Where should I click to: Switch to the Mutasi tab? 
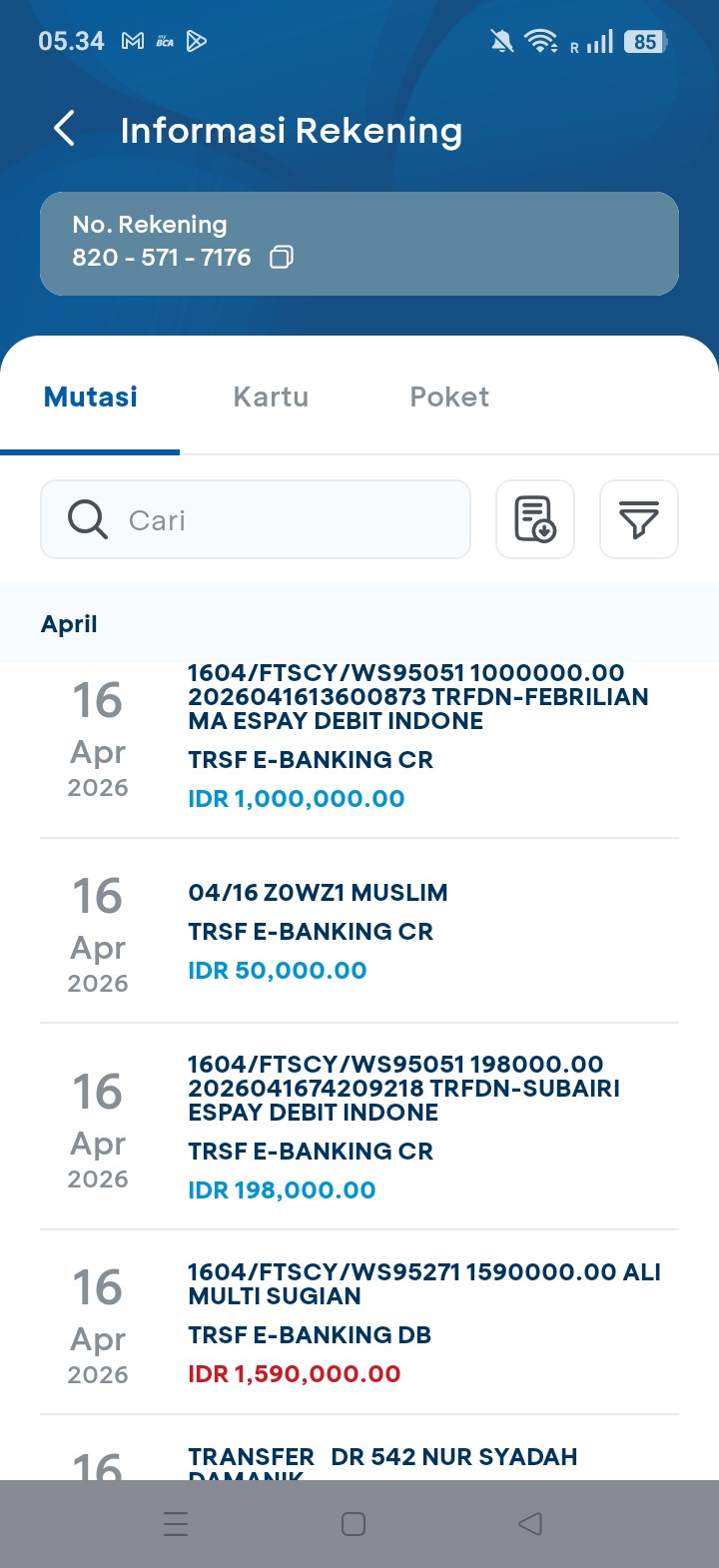[91, 396]
